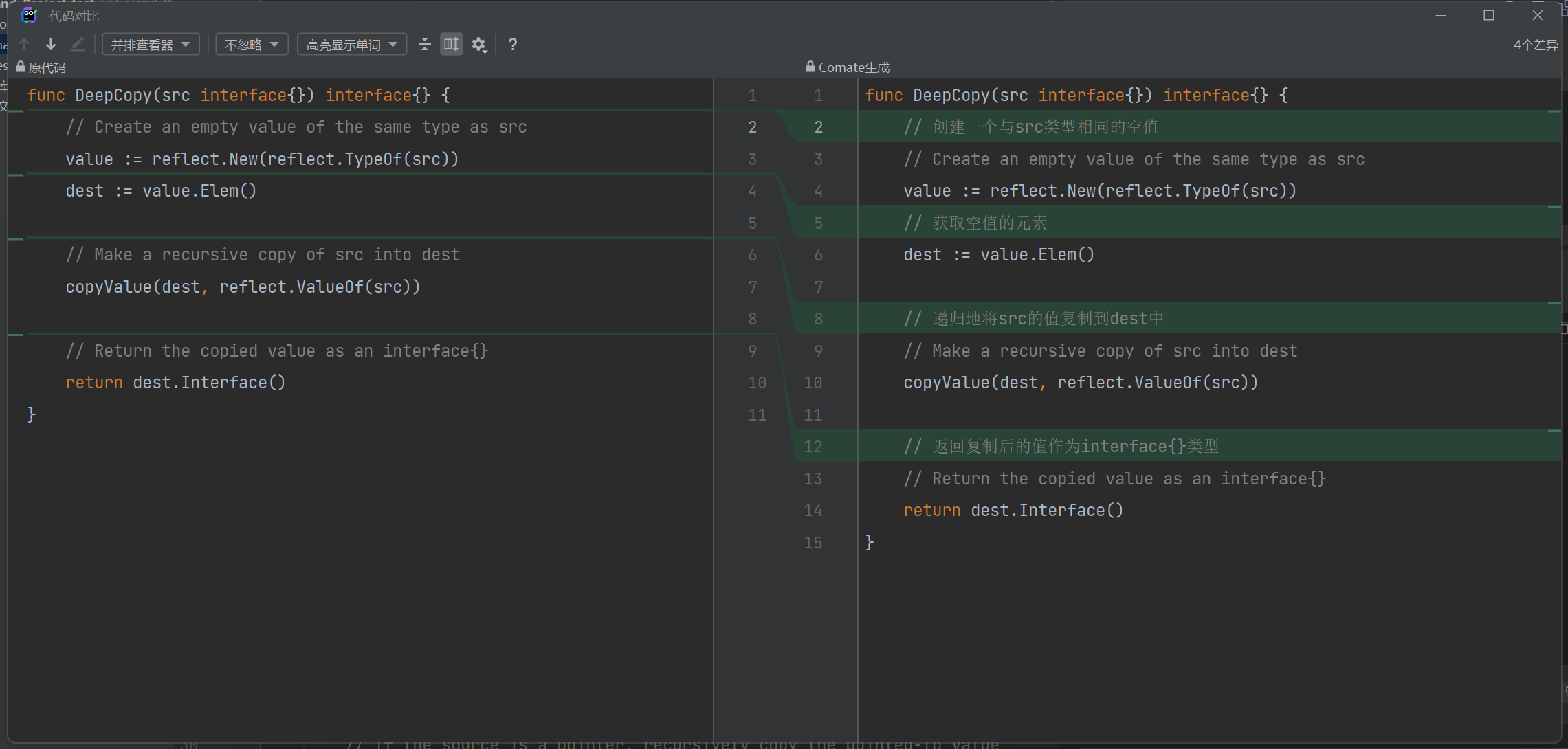The height and width of the screenshot is (749, 1568).
Task: Click lock icon beside 原代码
Action: 21,67
